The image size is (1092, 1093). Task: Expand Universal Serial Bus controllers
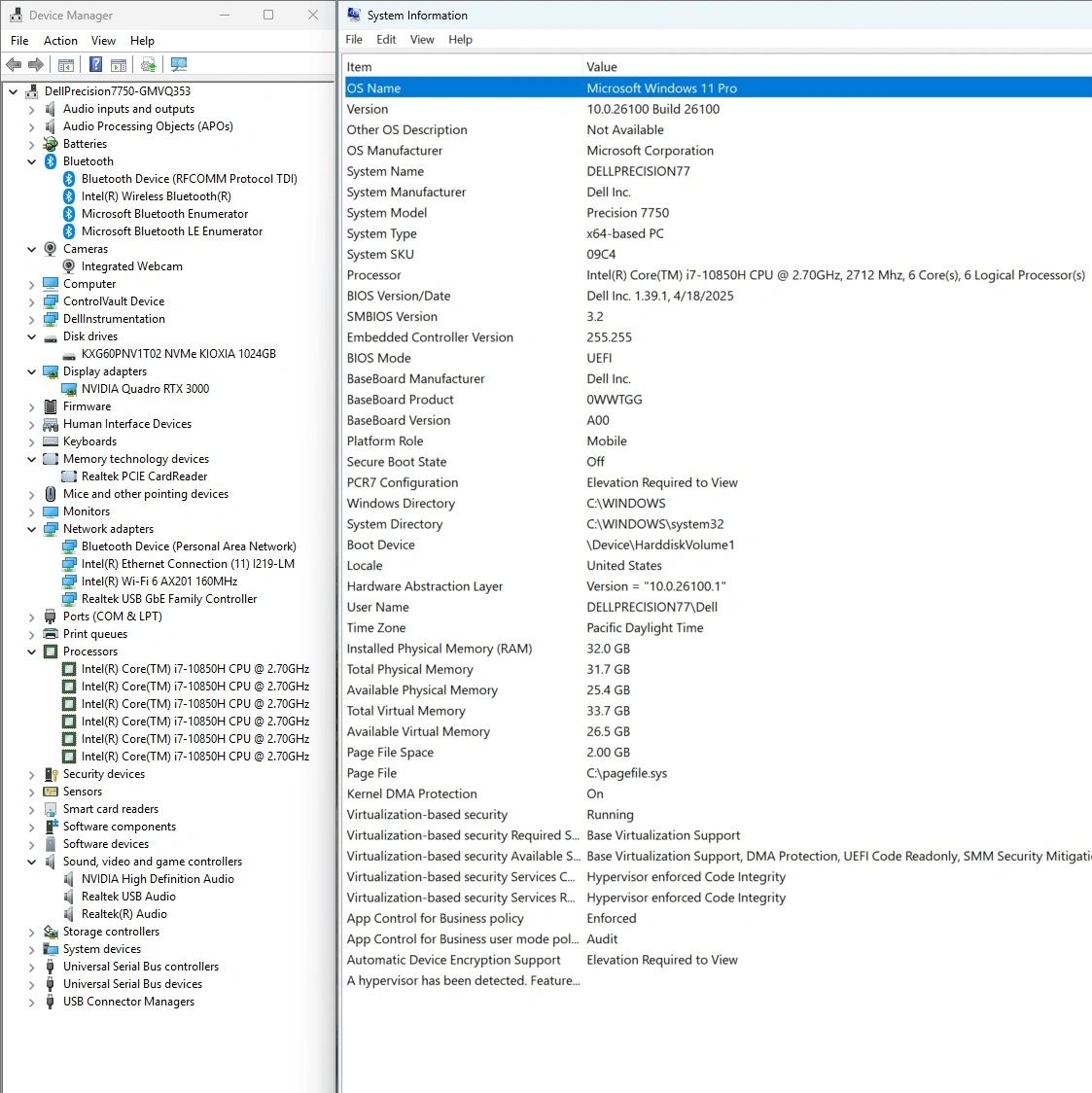point(31,967)
